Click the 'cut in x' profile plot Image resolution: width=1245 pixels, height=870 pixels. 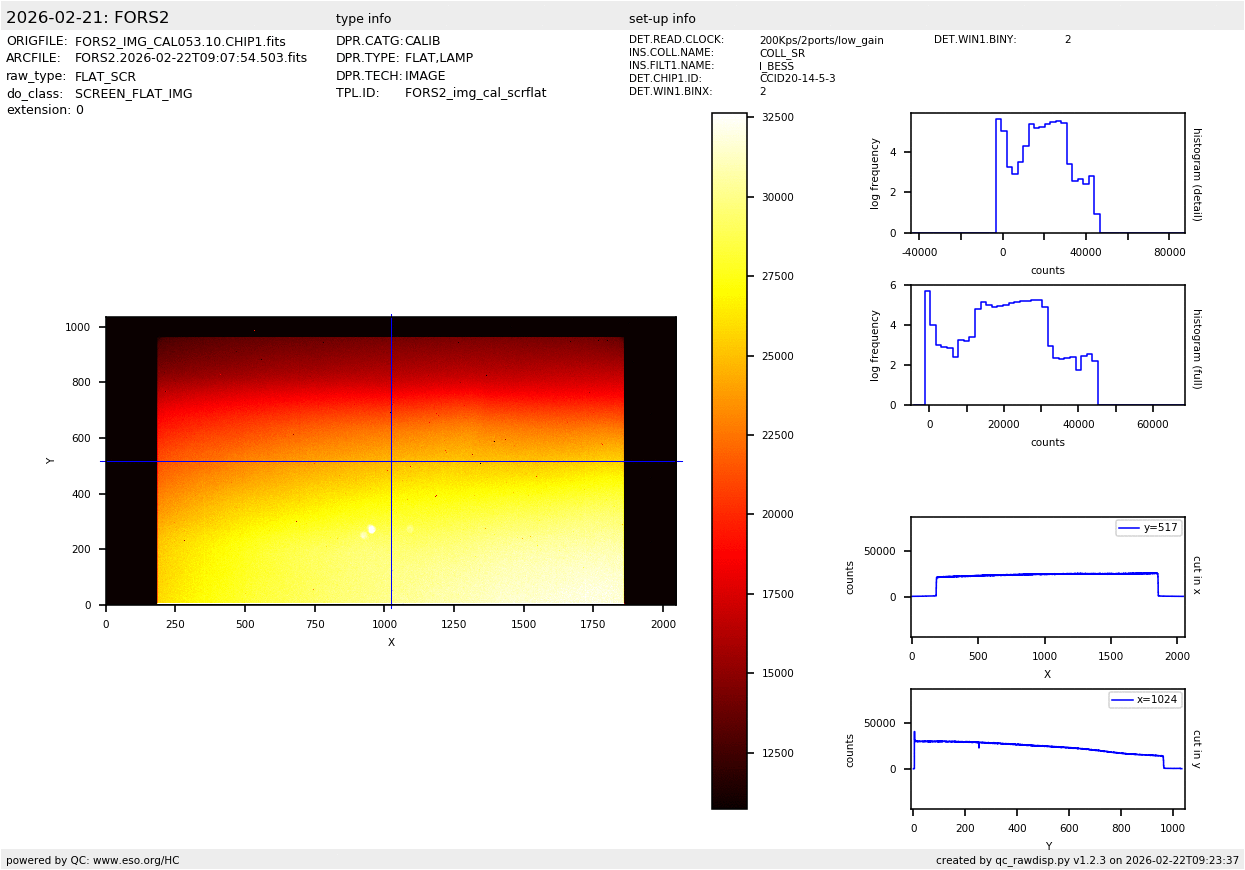point(1047,577)
